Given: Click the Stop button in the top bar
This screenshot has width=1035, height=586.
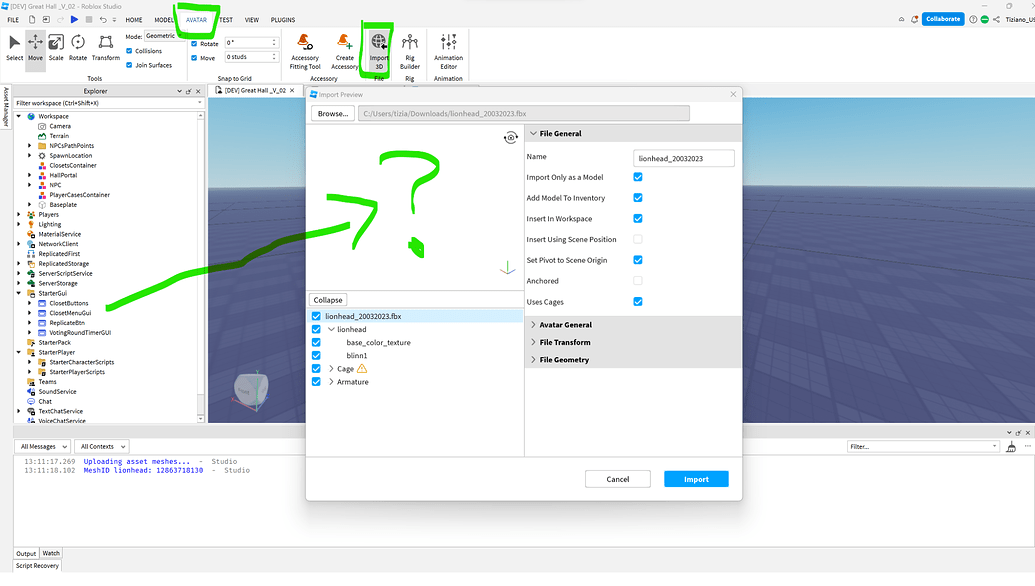Looking at the screenshot, I should pyautogui.click(x=88, y=20).
